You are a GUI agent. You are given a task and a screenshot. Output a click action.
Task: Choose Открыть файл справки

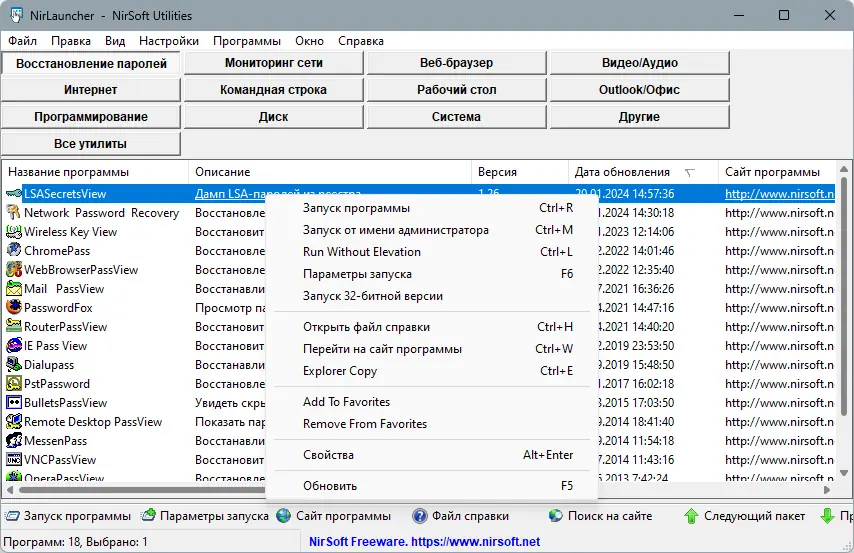tap(431, 327)
